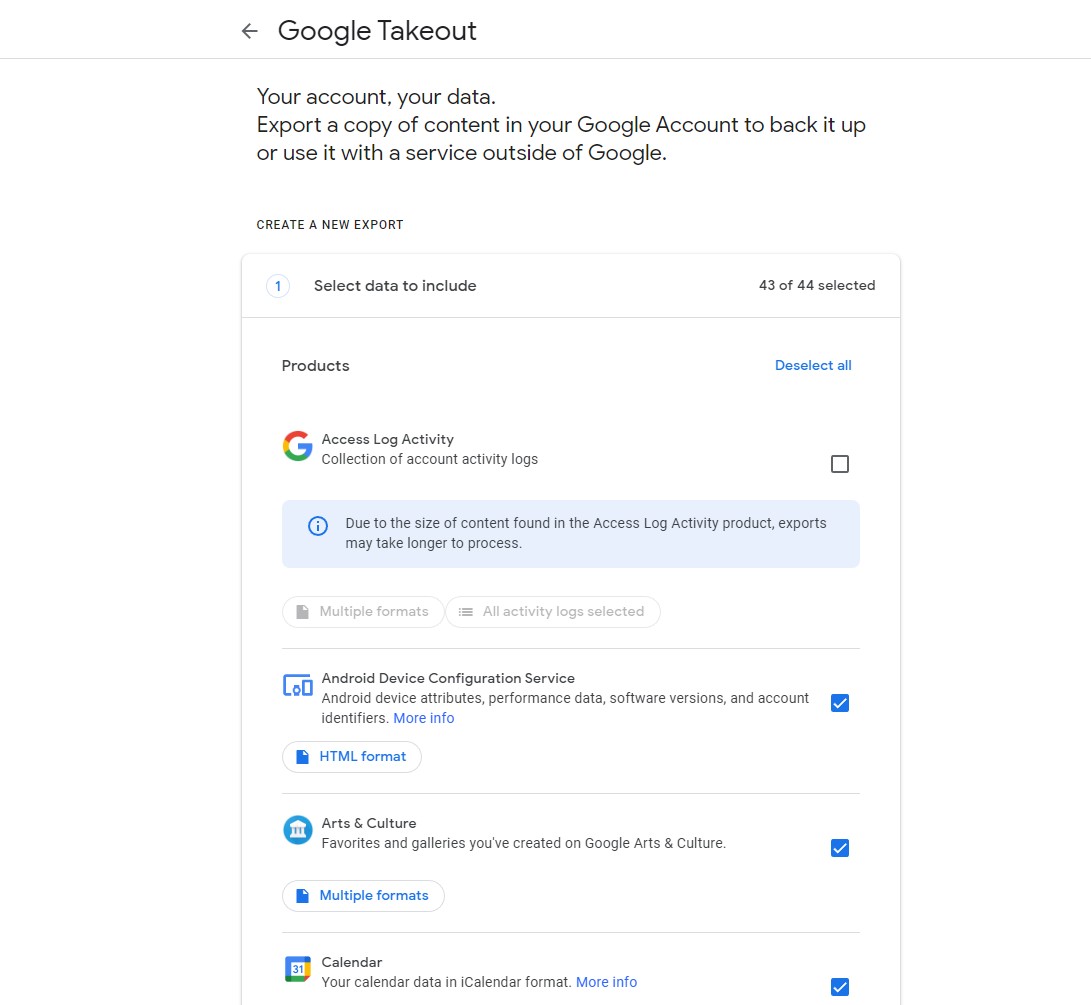Click the Calendar product icon

click(297, 969)
